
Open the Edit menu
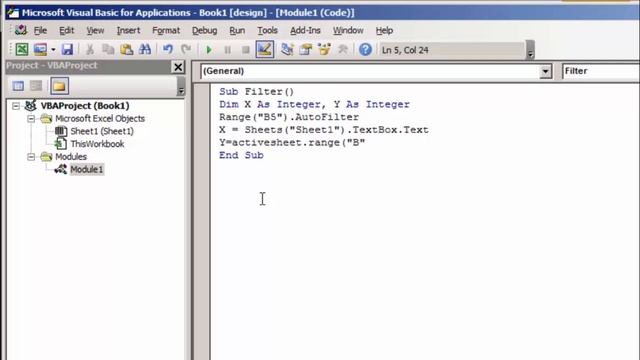click(67, 31)
